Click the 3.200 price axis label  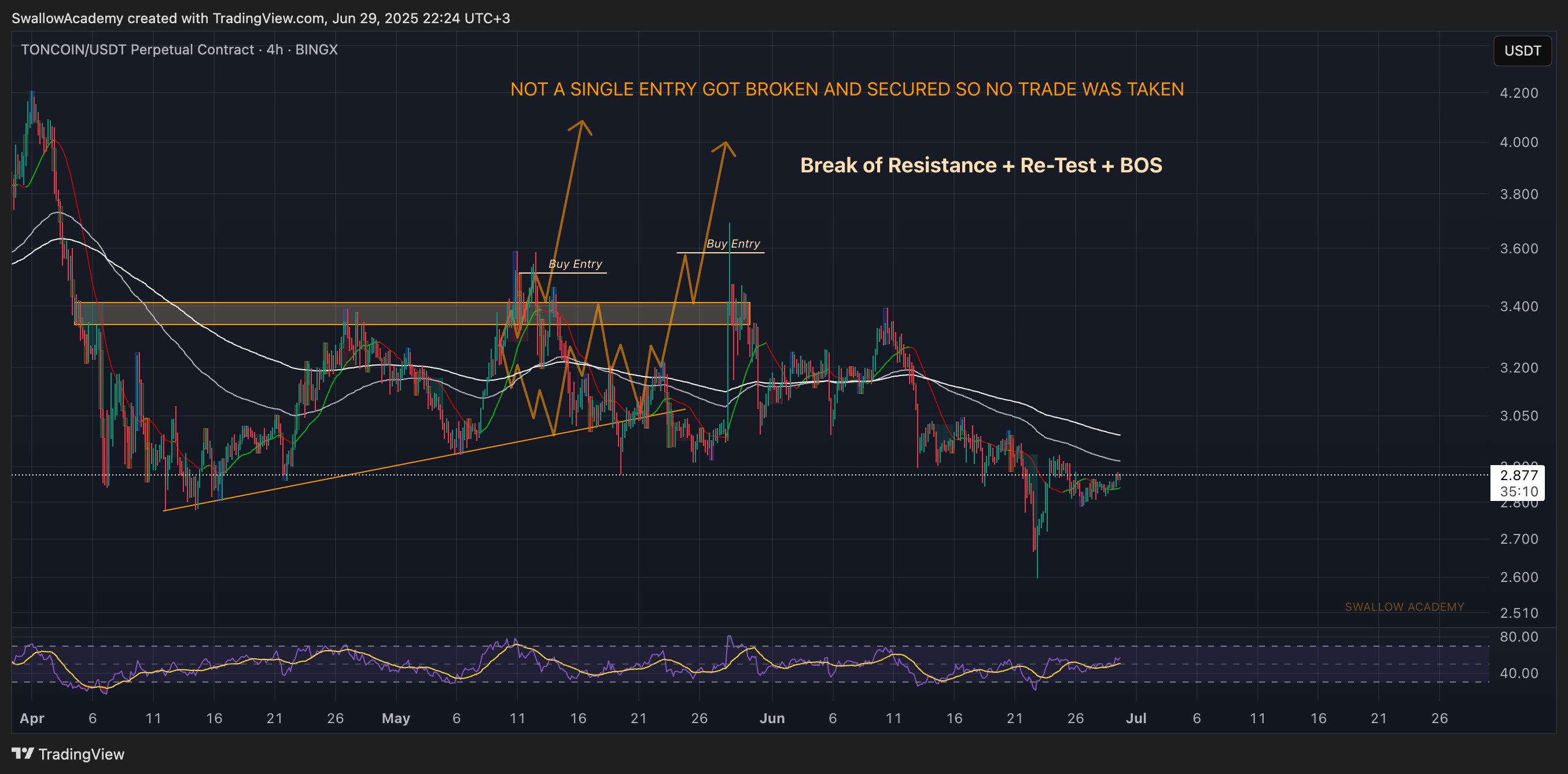tap(1519, 367)
